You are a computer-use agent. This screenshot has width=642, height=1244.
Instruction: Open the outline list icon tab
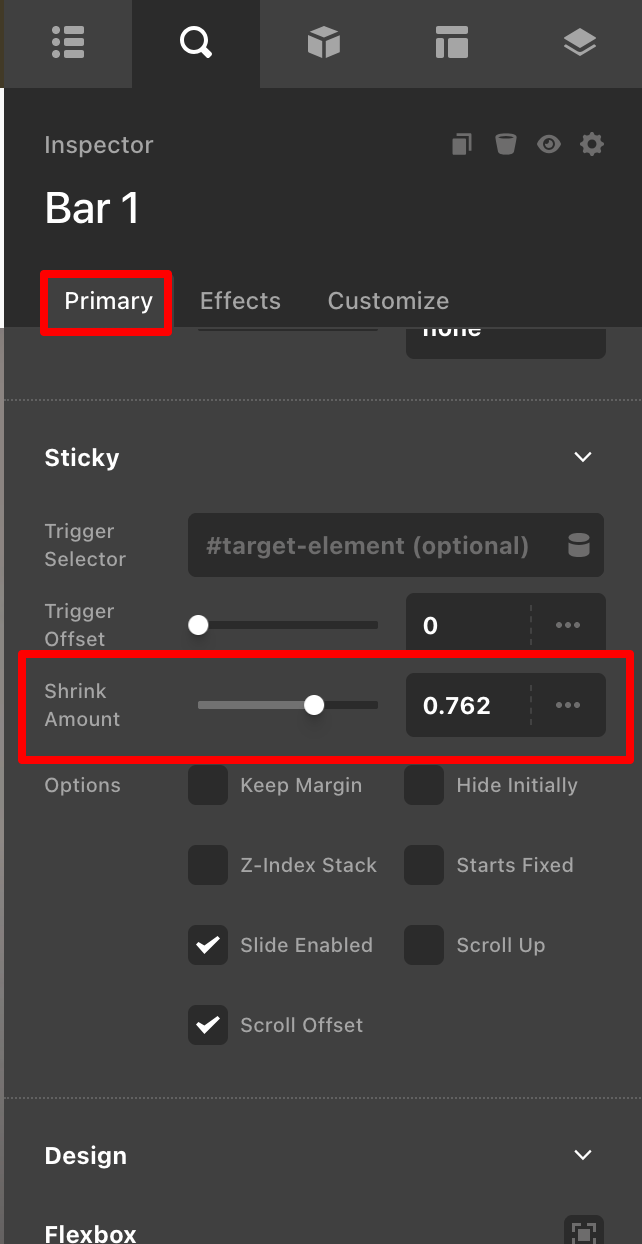(x=68, y=43)
